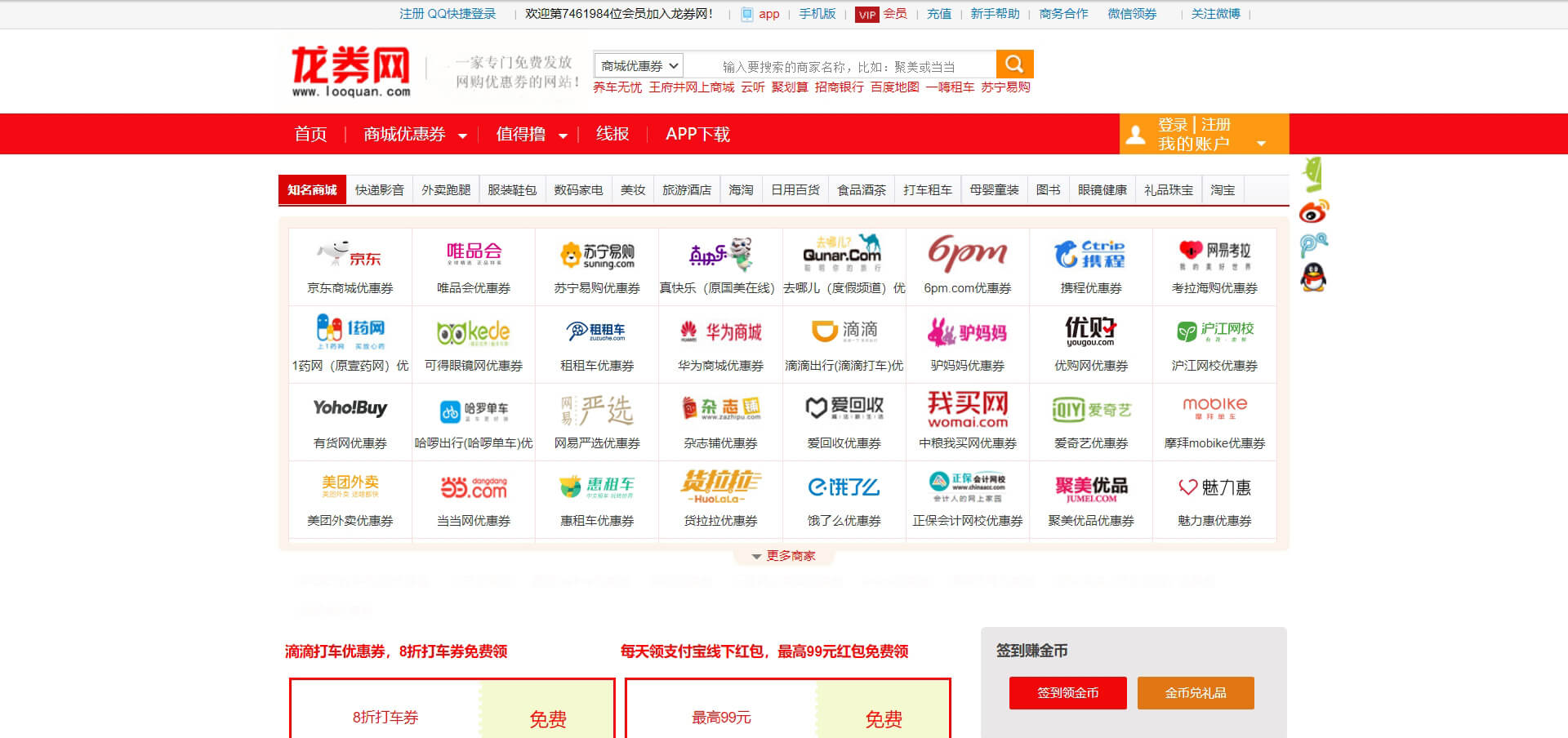This screenshot has width=1568, height=738.
Task: Select the 旅游酒店 category tab
Action: click(687, 189)
